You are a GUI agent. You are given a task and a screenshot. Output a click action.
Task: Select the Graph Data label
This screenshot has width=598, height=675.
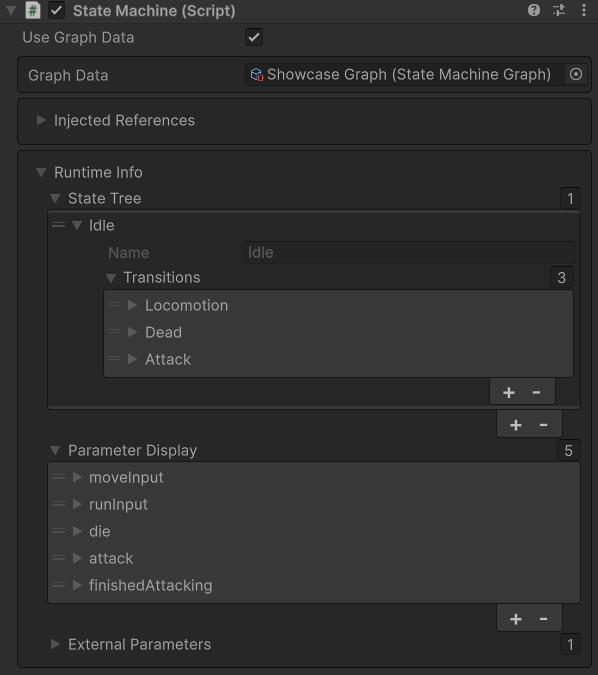point(68,75)
